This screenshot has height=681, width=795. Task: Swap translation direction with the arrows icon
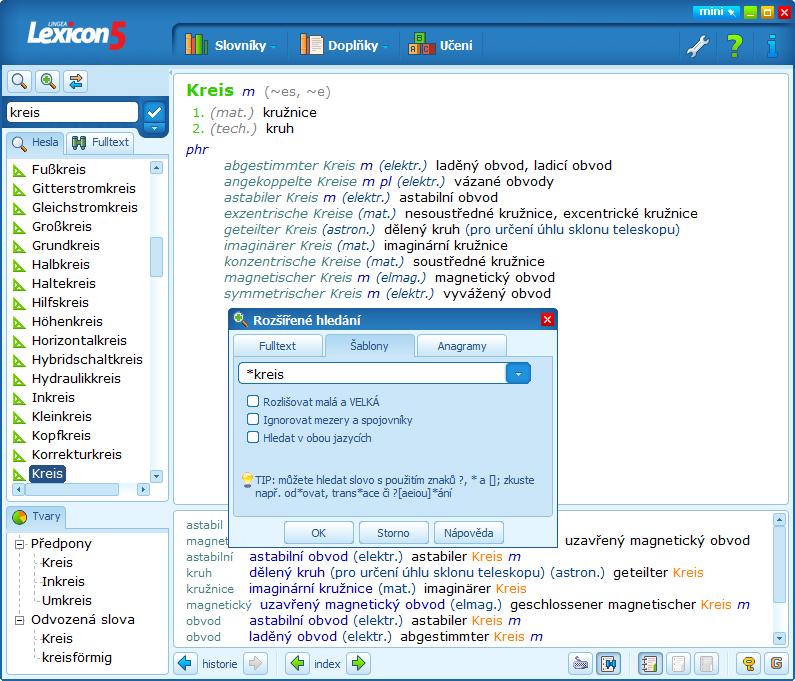(x=76, y=81)
